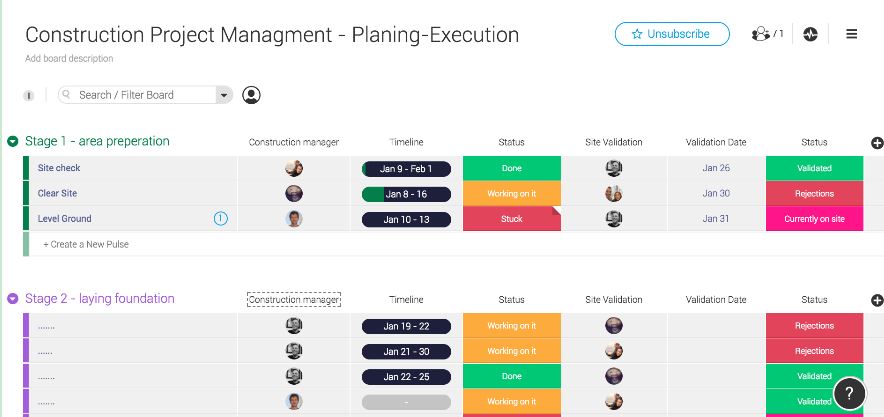Click Create a New Pulse row

click(x=86, y=244)
